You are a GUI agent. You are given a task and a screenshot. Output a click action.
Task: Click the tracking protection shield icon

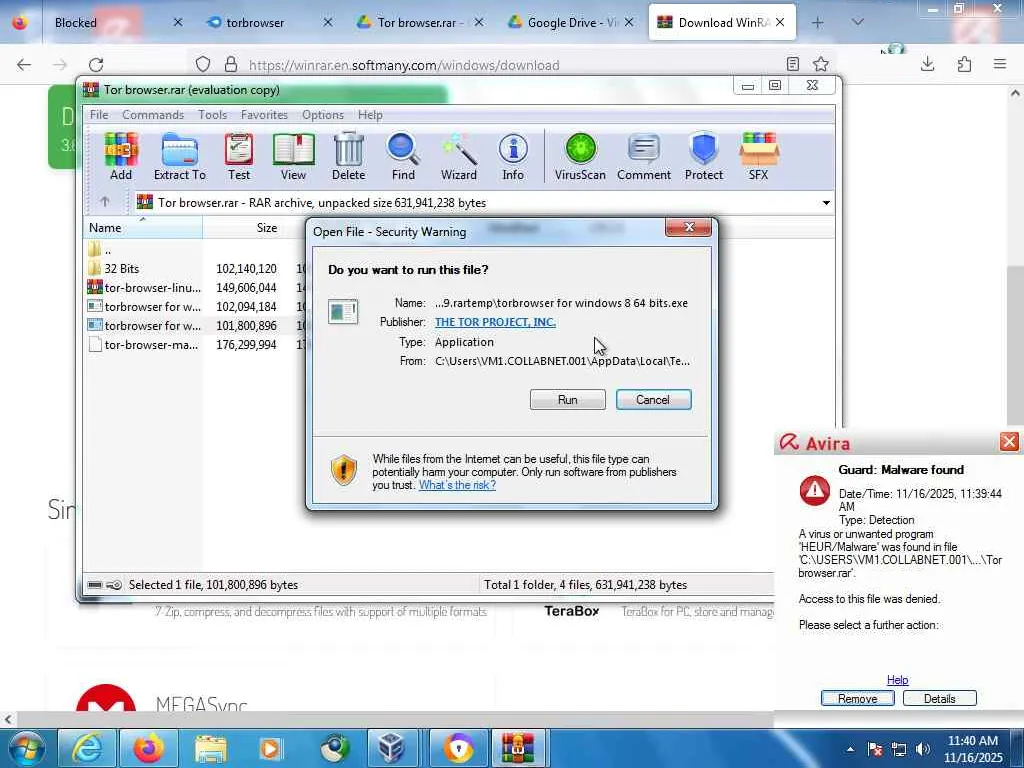203,65
